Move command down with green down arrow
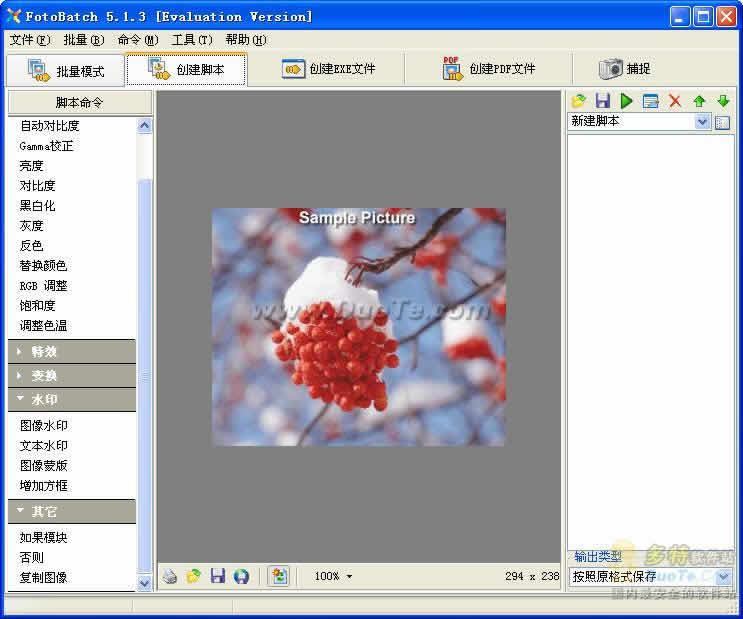The height and width of the screenshot is (619, 743). 723,101
